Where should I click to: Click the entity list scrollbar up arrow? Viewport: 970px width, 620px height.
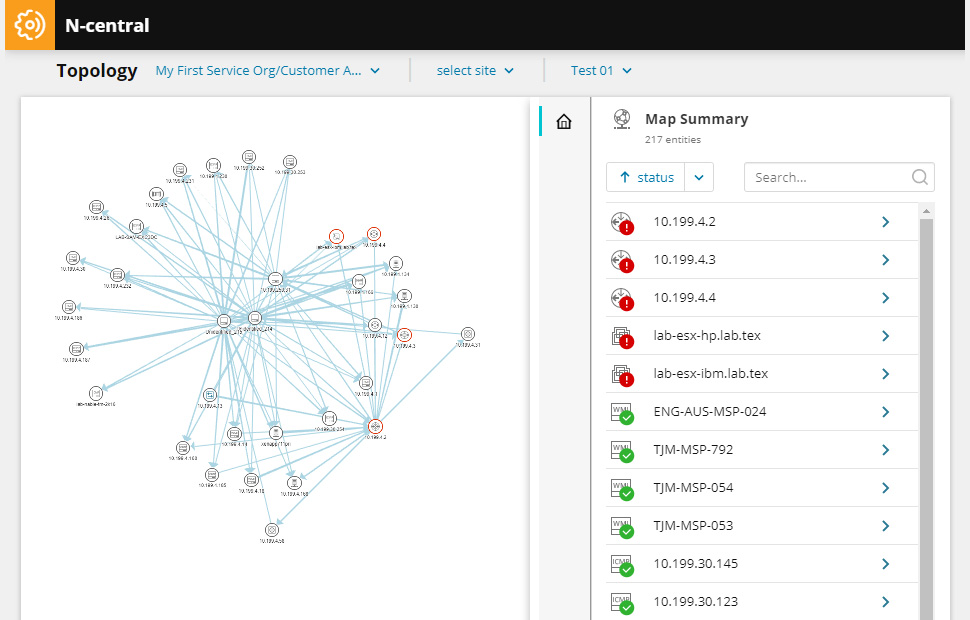926,211
